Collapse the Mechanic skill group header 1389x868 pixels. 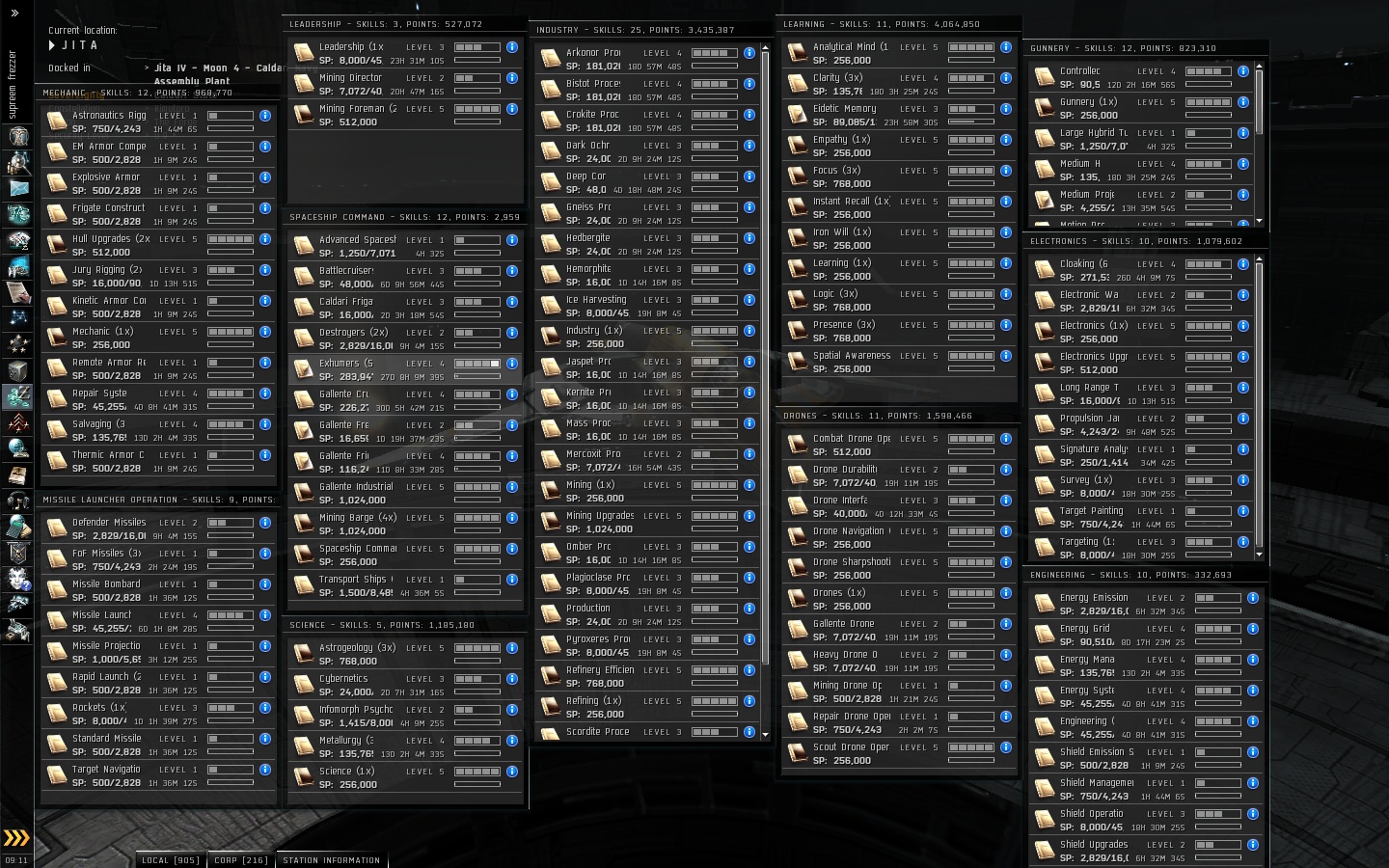pyautogui.click(x=158, y=93)
